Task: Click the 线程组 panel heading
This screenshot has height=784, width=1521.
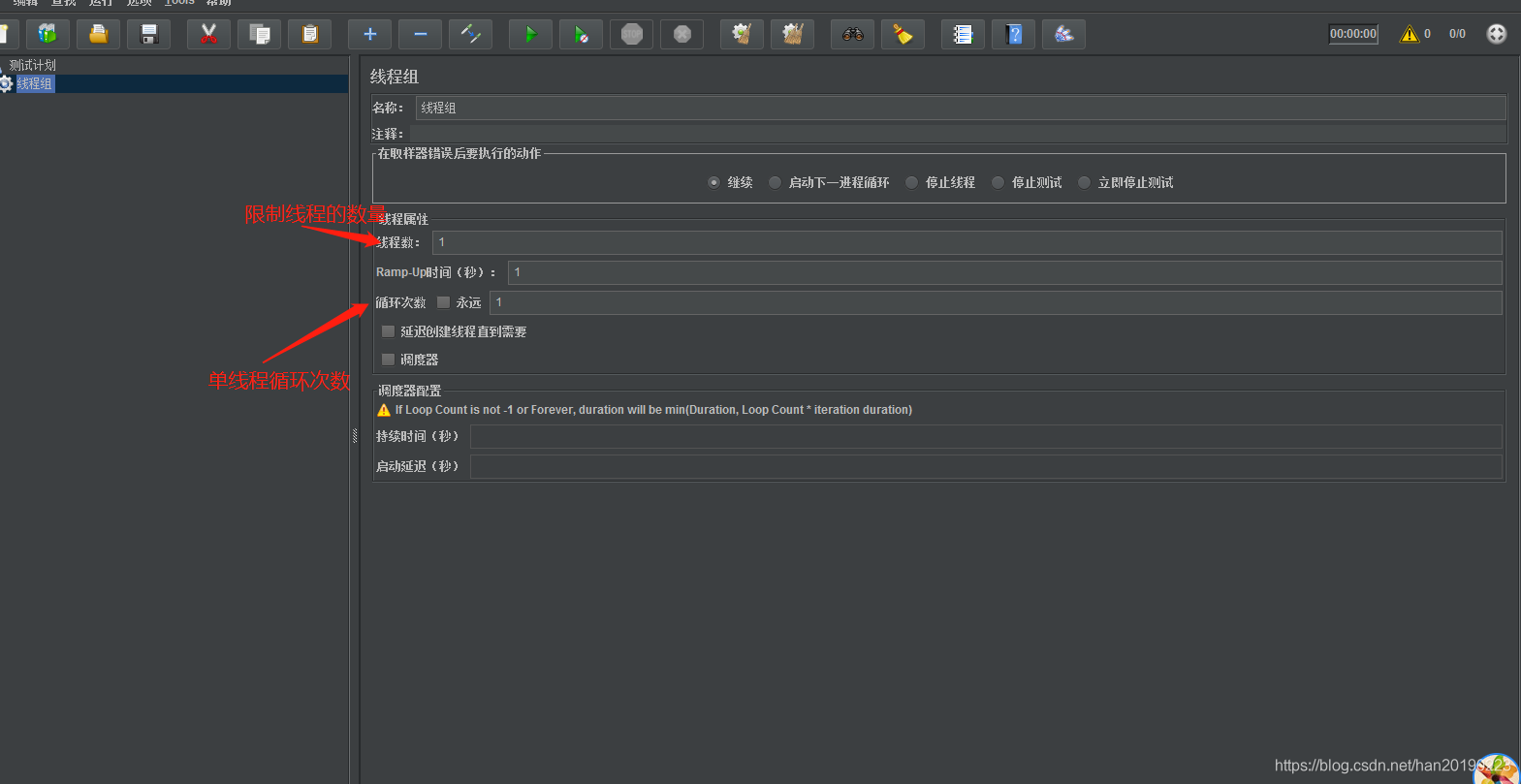Action: pos(395,77)
